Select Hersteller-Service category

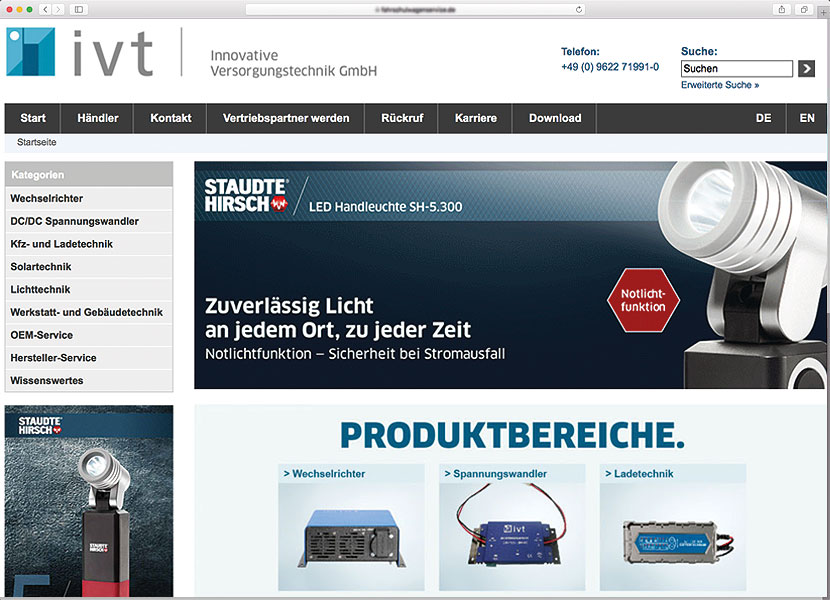pos(89,358)
